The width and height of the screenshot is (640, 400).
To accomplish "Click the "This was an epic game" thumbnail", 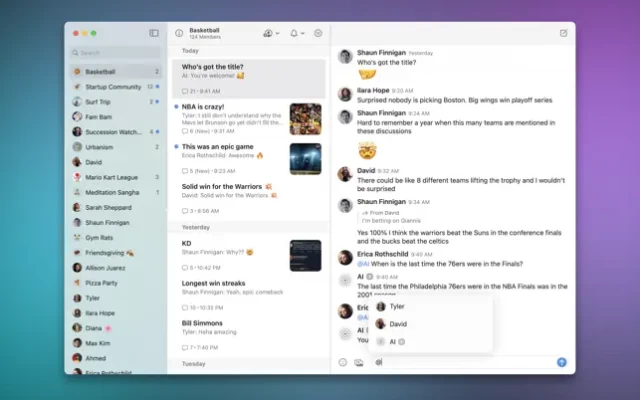I will (x=305, y=158).
